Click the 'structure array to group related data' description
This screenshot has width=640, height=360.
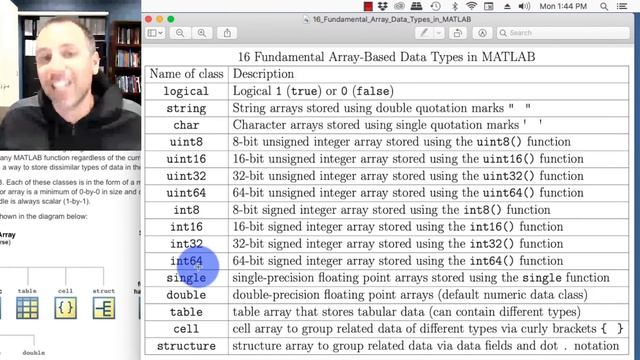(x=425, y=346)
